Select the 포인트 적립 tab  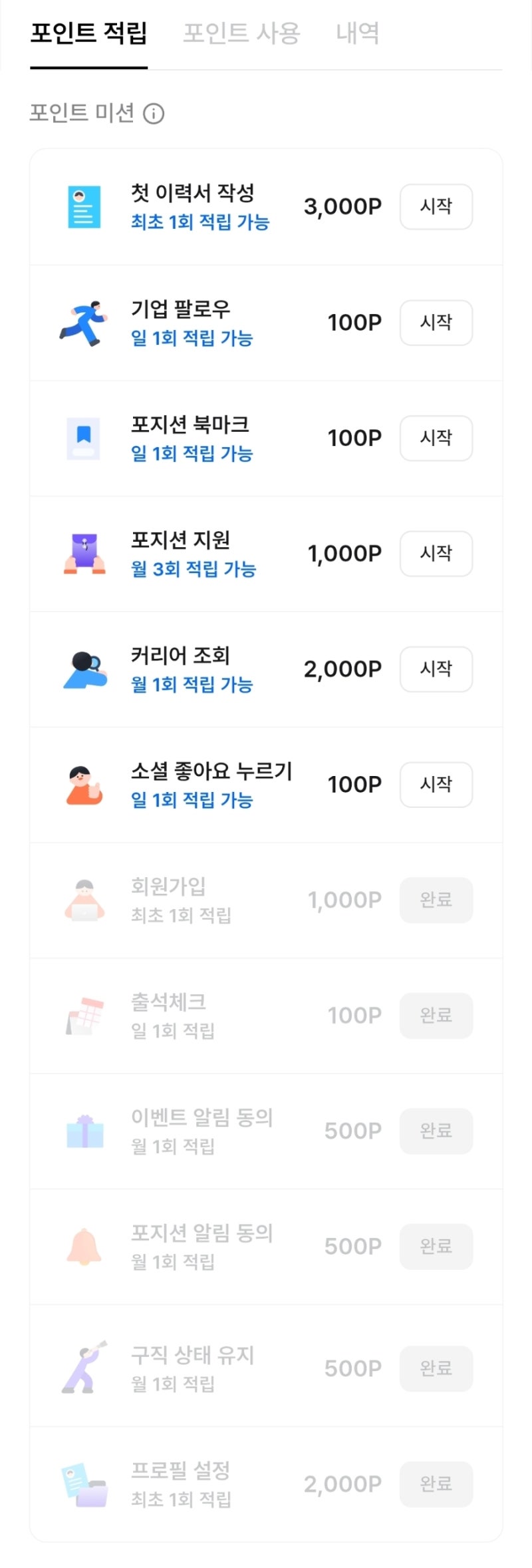click(x=88, y=33)
